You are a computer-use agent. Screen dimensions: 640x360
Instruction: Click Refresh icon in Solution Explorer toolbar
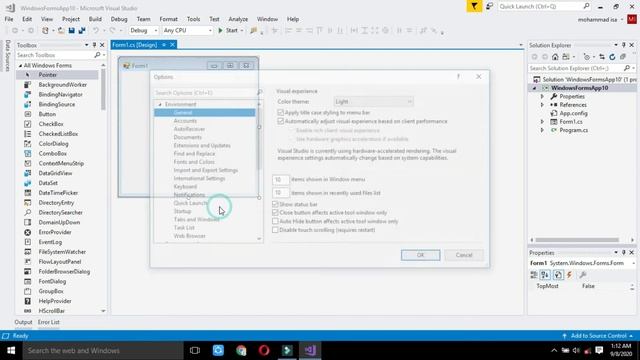[612, 57]
